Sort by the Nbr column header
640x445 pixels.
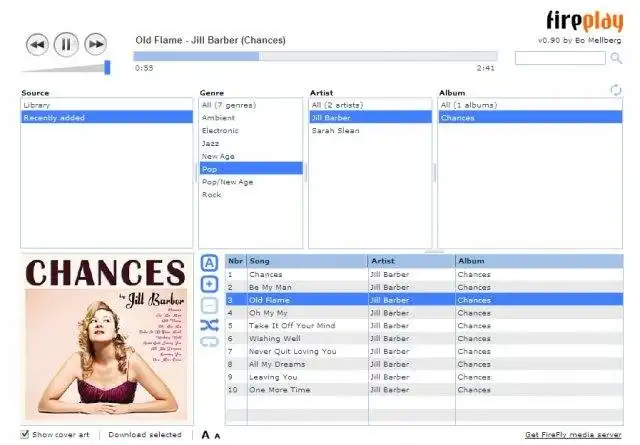click(x=236, y=261)
